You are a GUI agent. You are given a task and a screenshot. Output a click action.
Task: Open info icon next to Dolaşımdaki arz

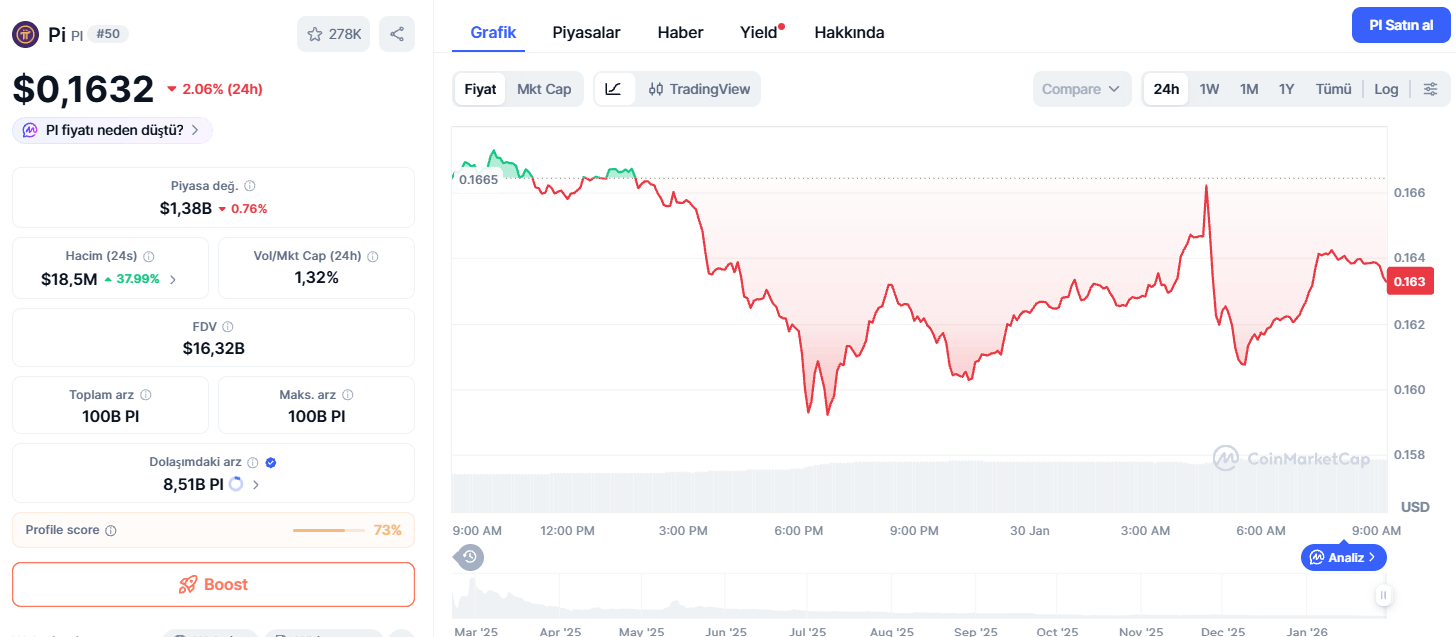coord(253,462)
